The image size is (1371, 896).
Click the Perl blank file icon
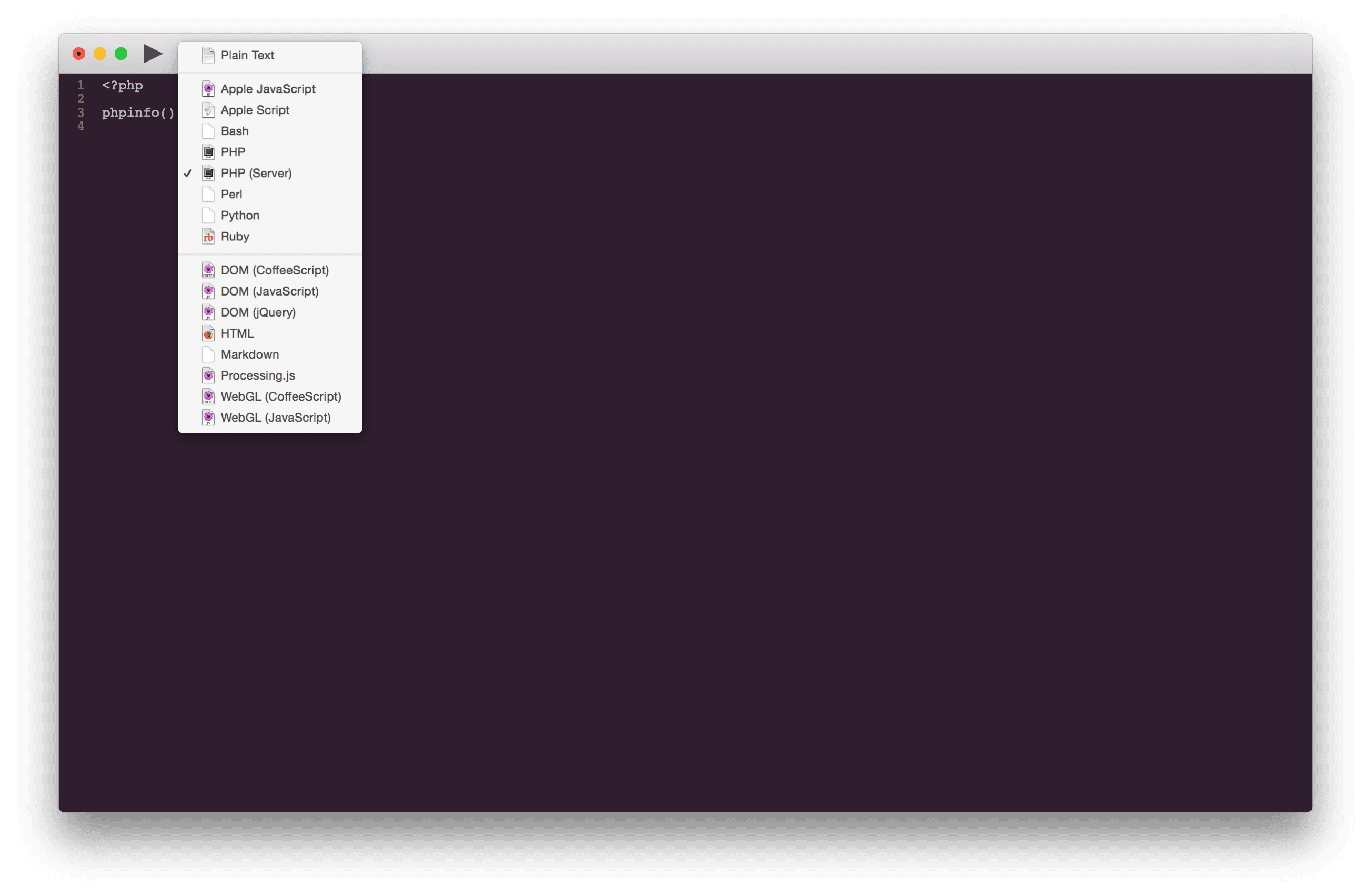point(208,194)
